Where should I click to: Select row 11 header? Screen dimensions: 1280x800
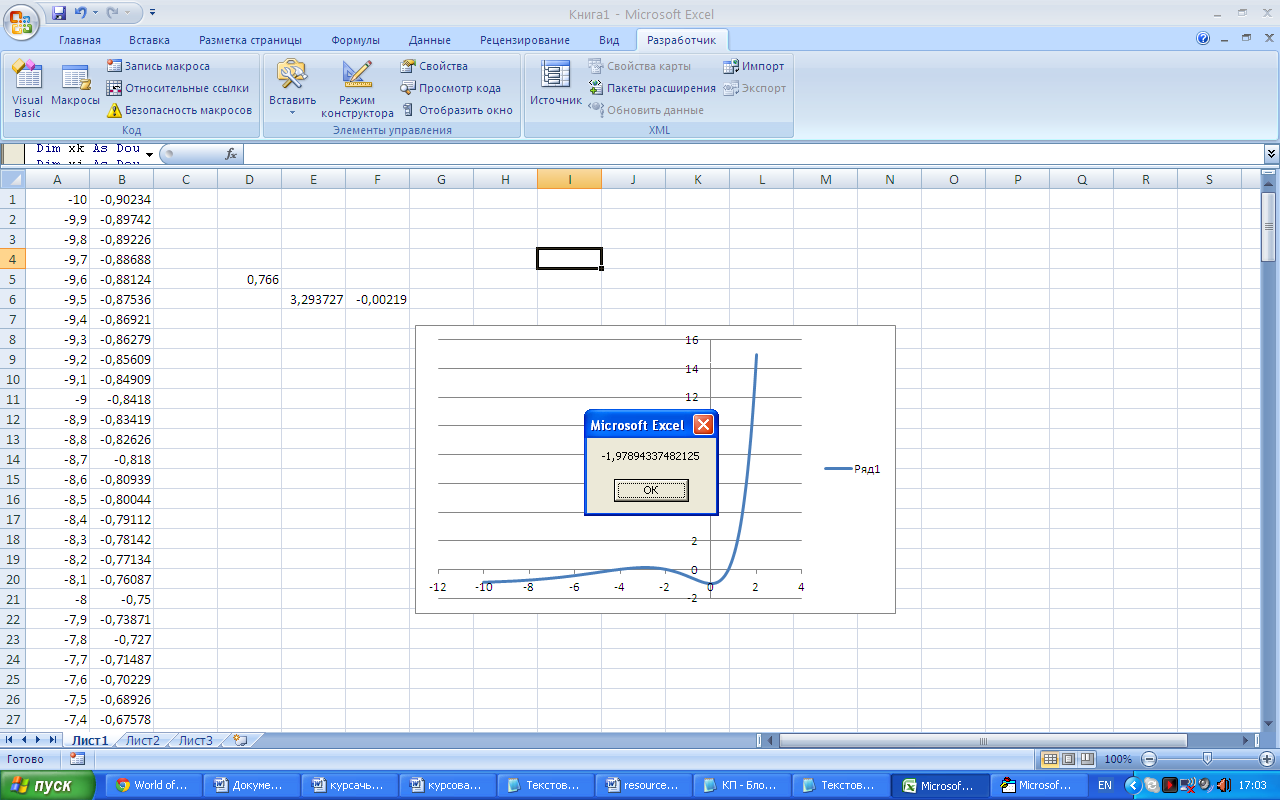click(12, 399)
